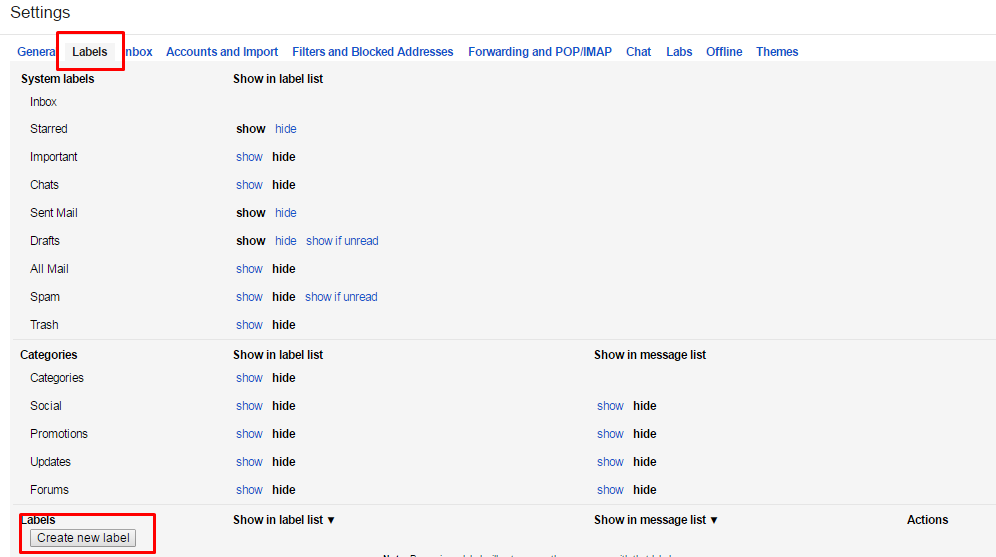Screen dimensions: 996x557
Task: Go to the Themes settings tab
Action: click(777, 52)
